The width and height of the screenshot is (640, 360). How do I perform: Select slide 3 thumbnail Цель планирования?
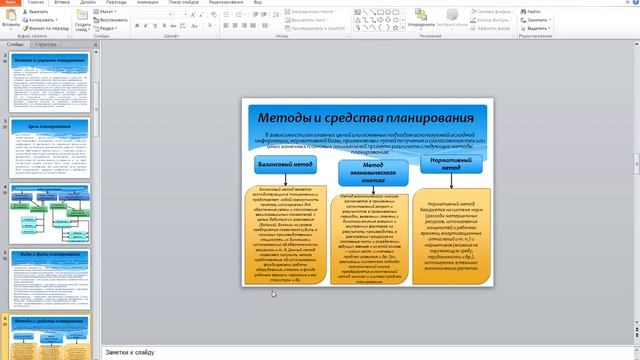[x=49, y=148]
